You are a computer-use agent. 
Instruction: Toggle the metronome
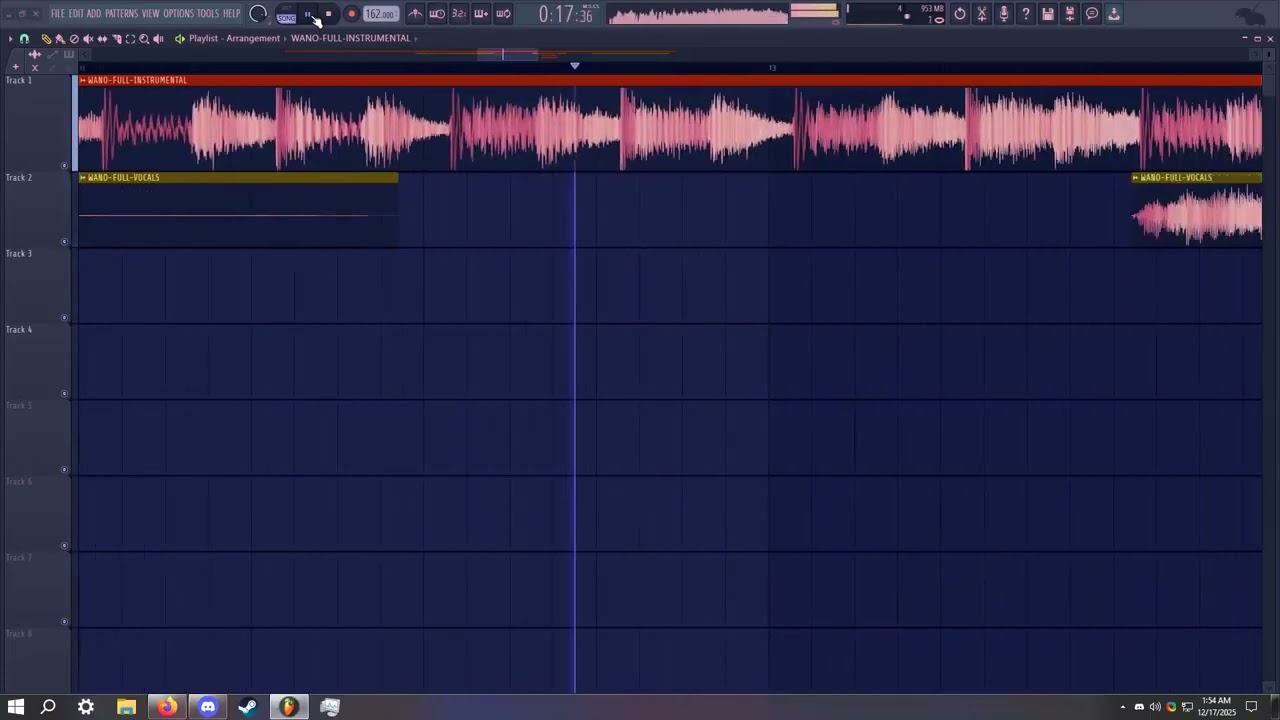click(415, 14)
